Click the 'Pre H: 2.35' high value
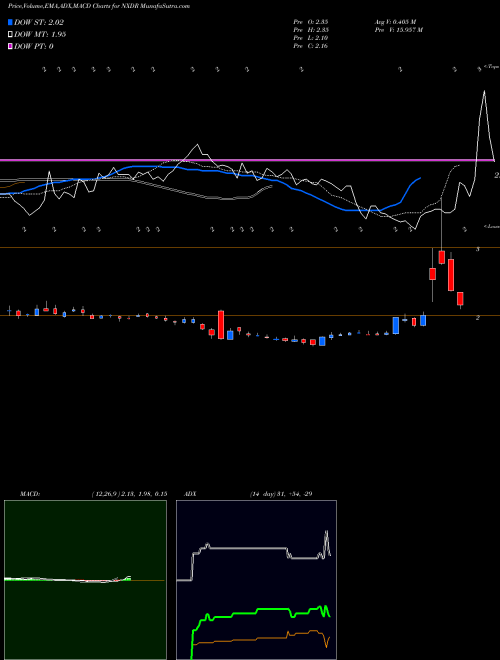Screen dimensions: 500x660 pyautogui.click(x=311, y=30)
